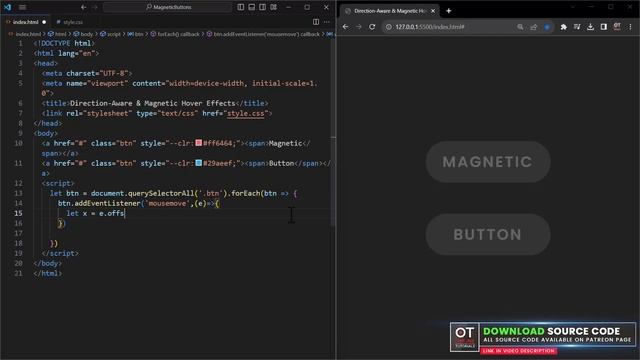This screenshot has width=640, height=360.
Task: Click the <!DOCTYPE html> line
Action: [x=64, y=43]
